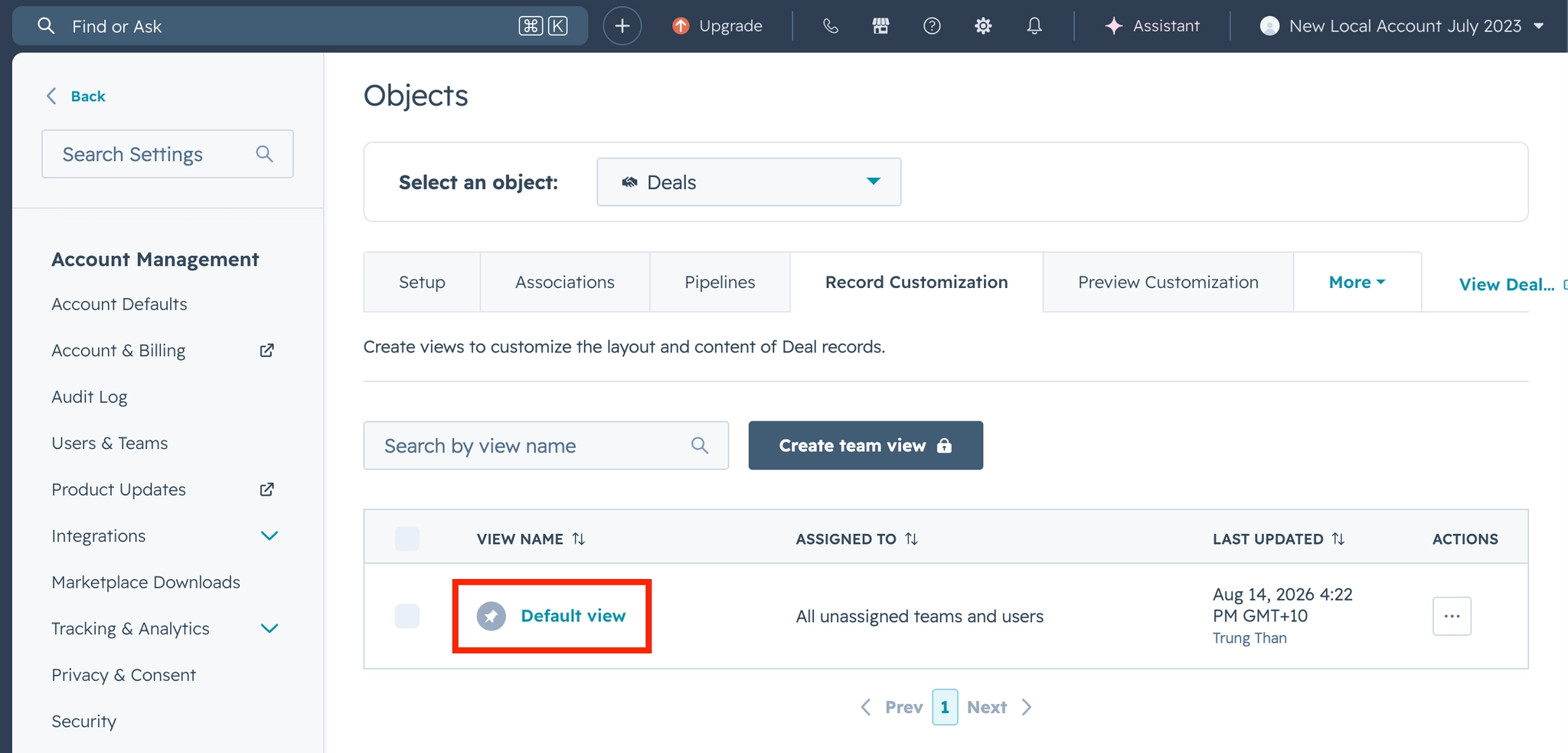Switch to the Setup tab
1568x753 pixels.
click(x=422, y=282)
